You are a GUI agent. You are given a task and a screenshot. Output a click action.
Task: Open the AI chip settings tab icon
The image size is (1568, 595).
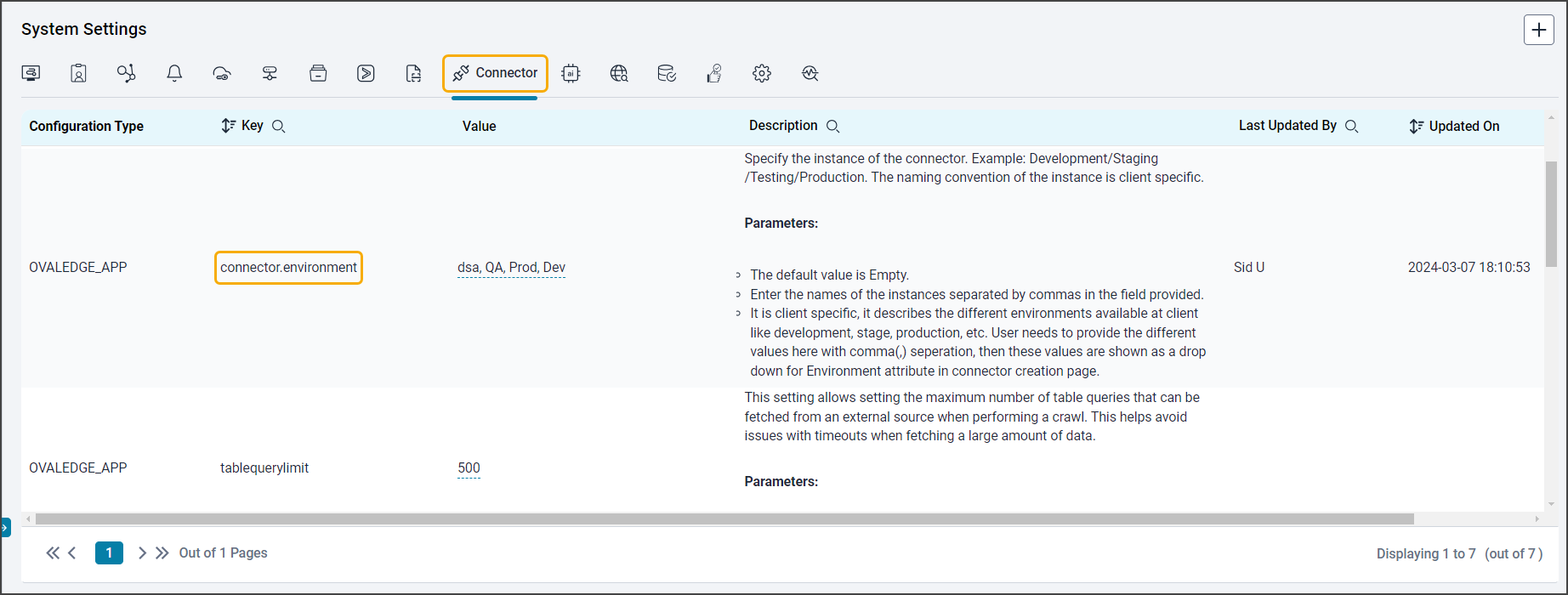[x=571, y=73]
